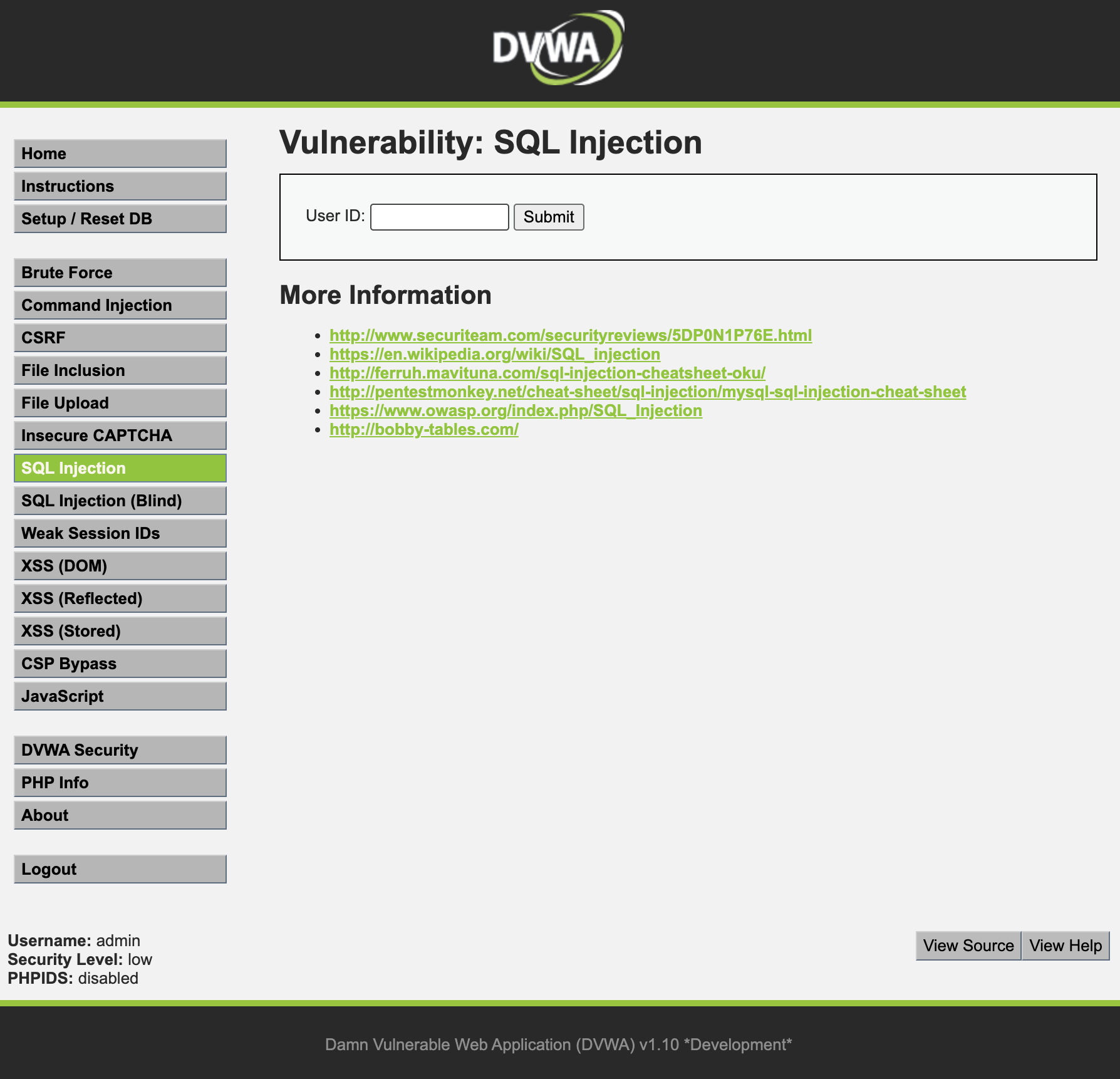Focus the User ID input field
The image size is (1120, 1079).
tap(440, 217)
